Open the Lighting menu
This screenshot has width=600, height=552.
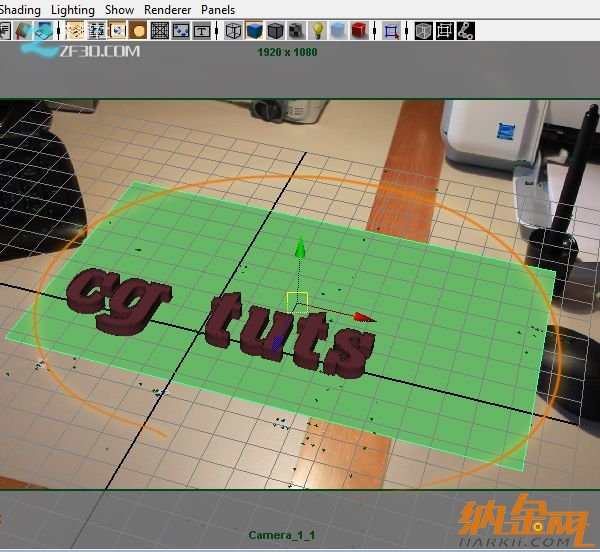(x=73, y=10)
